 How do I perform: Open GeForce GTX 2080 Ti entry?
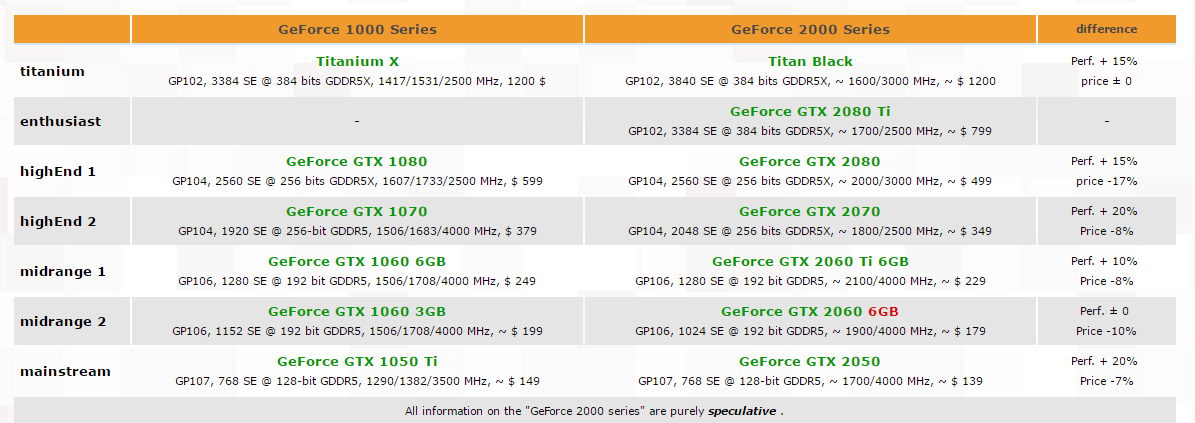click(x=810, y=111)
